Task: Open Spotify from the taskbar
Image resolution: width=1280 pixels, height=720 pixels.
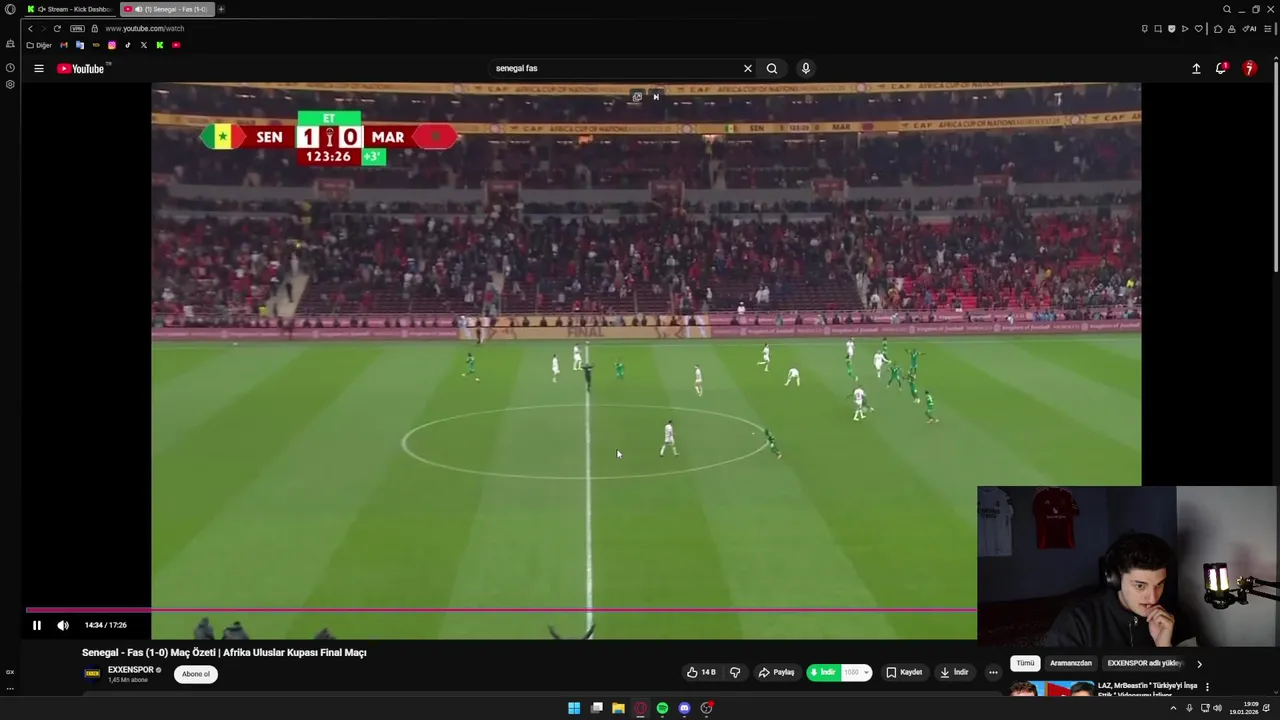Action: (662, 708)
